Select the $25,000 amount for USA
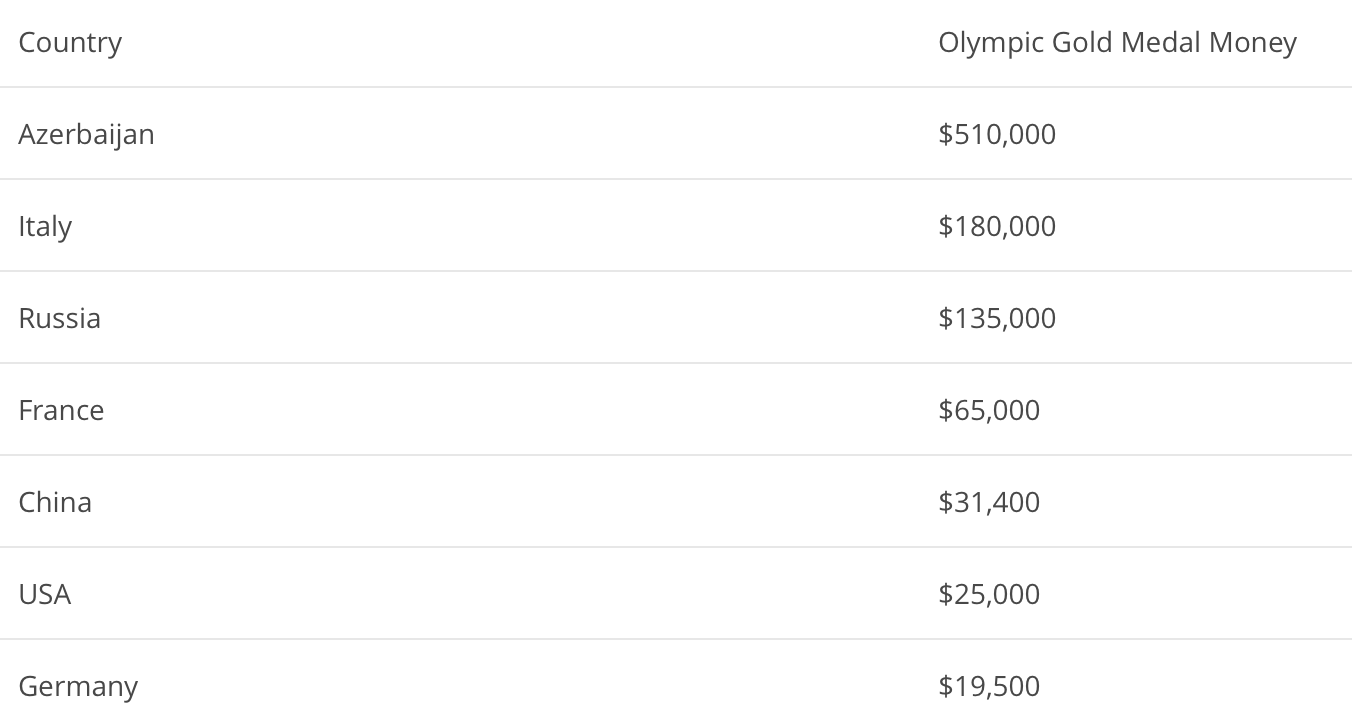This screenshot has height=720, width=1352. [989, 594]
